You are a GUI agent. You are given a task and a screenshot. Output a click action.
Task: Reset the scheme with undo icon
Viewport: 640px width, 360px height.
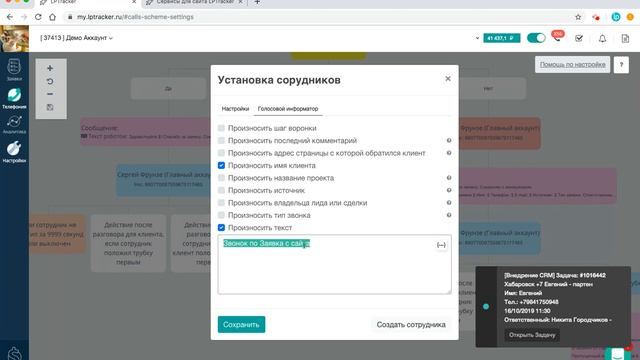click(50, 81)
